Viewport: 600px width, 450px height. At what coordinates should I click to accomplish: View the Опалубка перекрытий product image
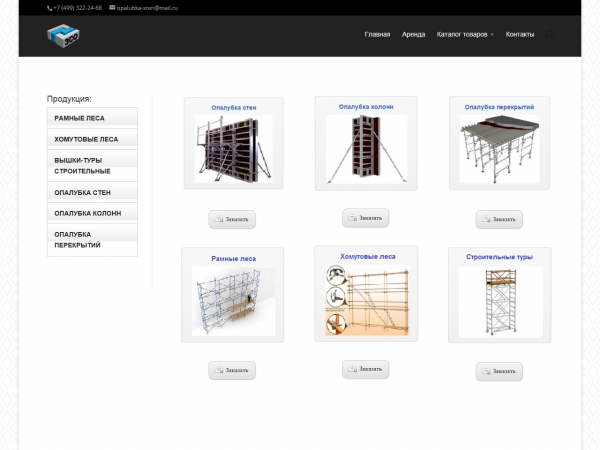tap(499, 148)
